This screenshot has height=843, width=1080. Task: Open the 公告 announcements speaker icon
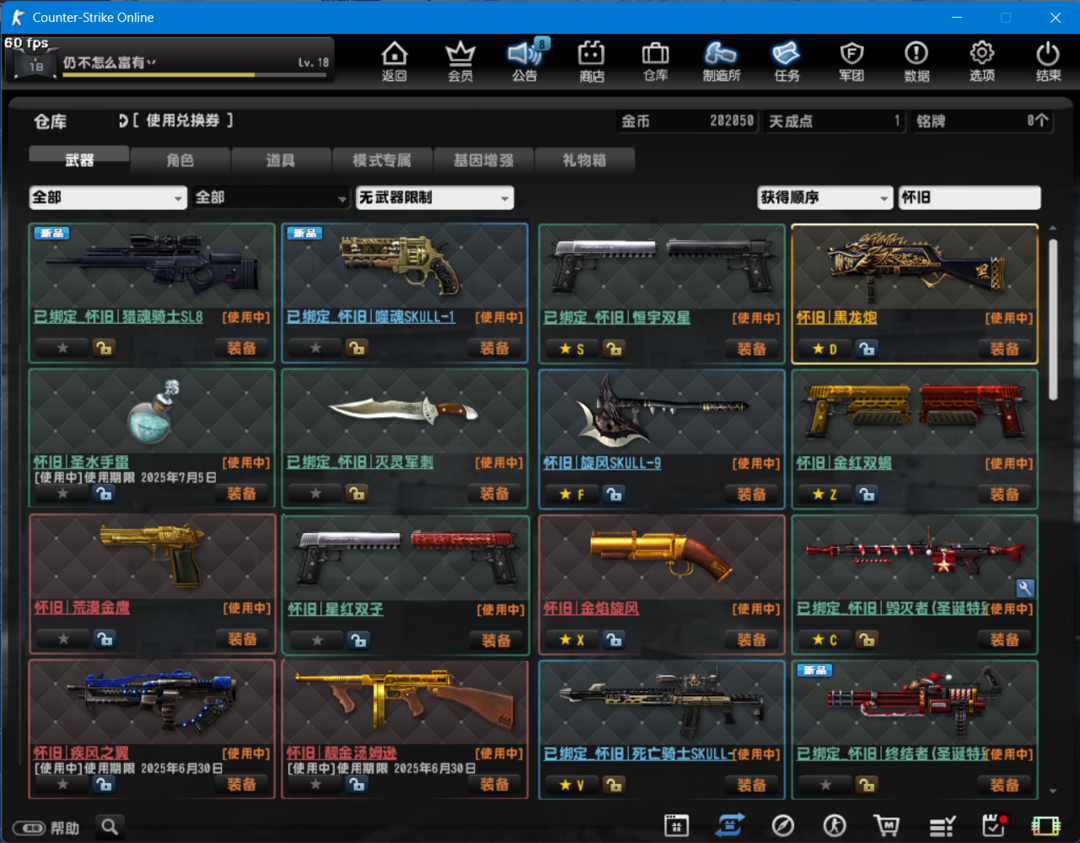tap(525, 61)
